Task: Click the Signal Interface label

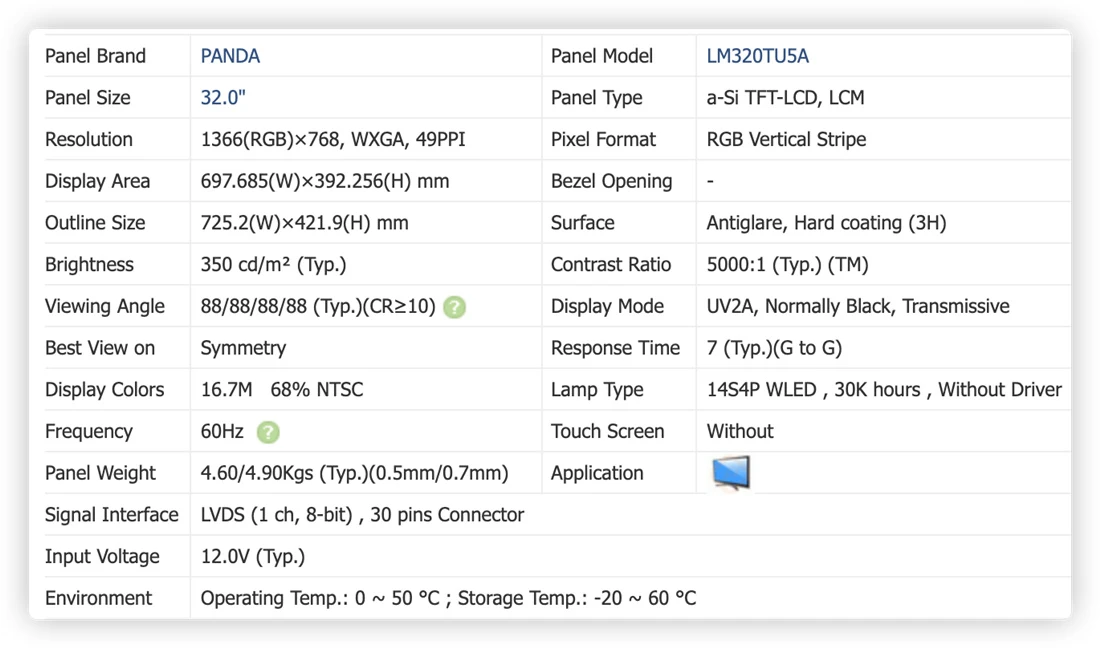Action: tap(112, 515)
